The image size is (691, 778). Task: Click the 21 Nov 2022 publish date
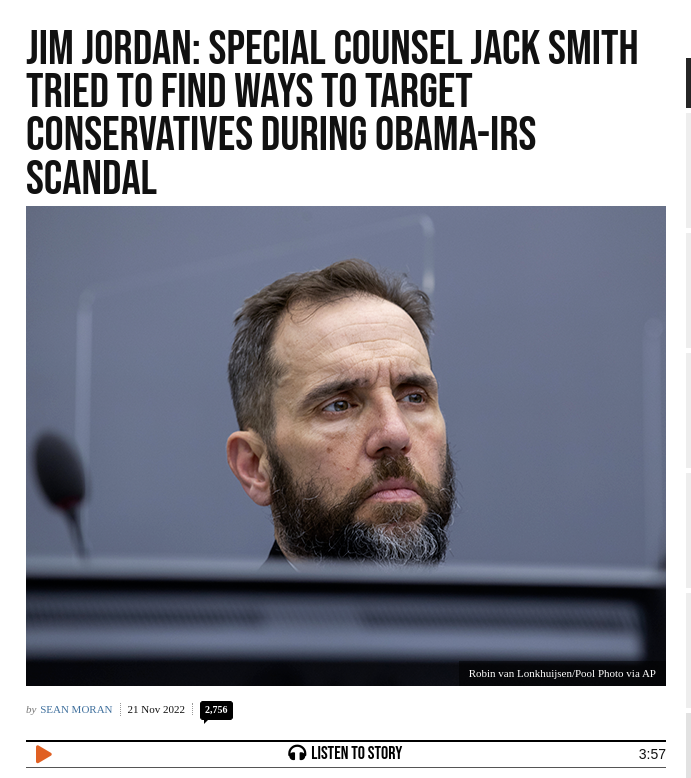coord(156,710)
